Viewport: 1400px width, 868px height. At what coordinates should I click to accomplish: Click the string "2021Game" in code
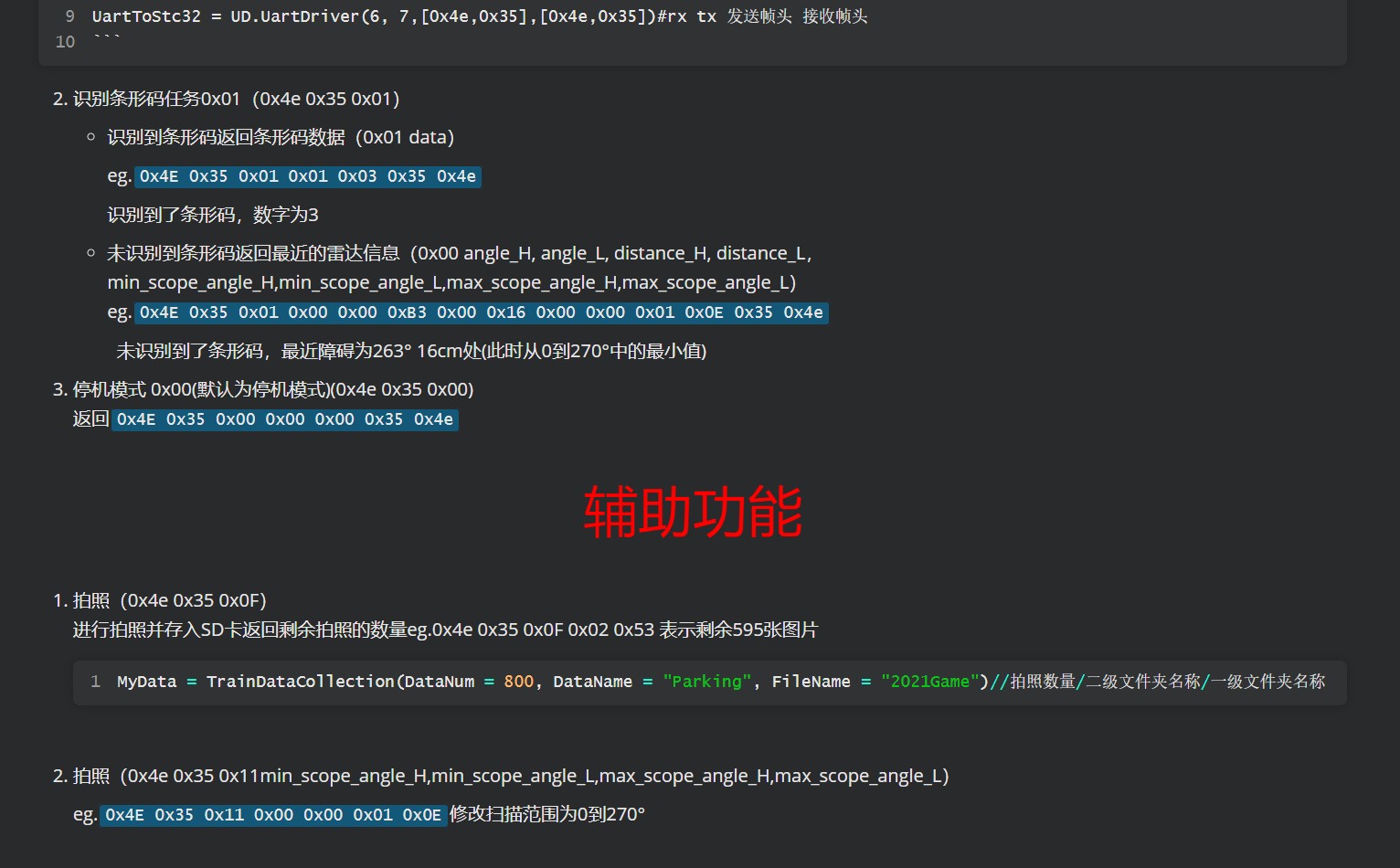point(930,682)
